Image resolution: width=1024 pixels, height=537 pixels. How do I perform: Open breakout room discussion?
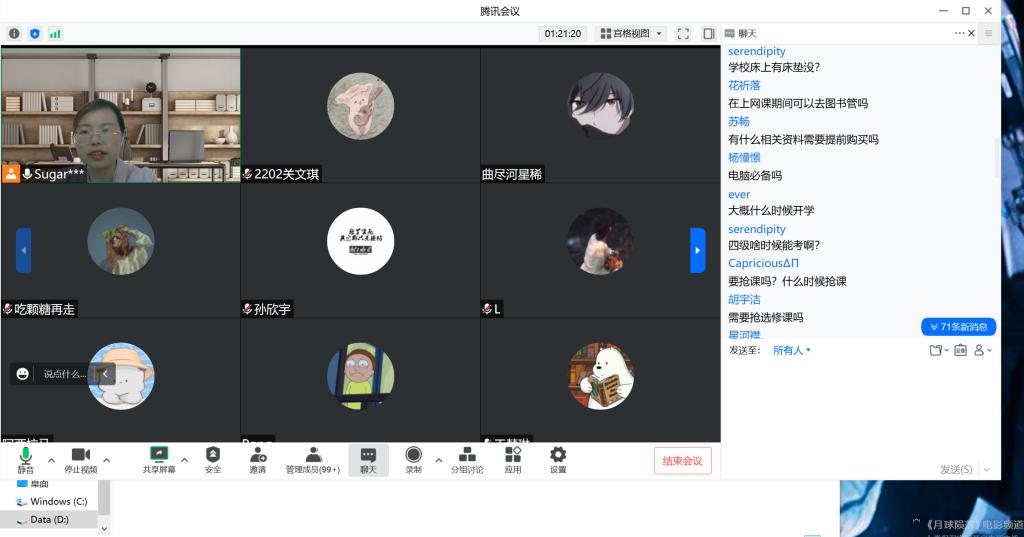point(467,460)
